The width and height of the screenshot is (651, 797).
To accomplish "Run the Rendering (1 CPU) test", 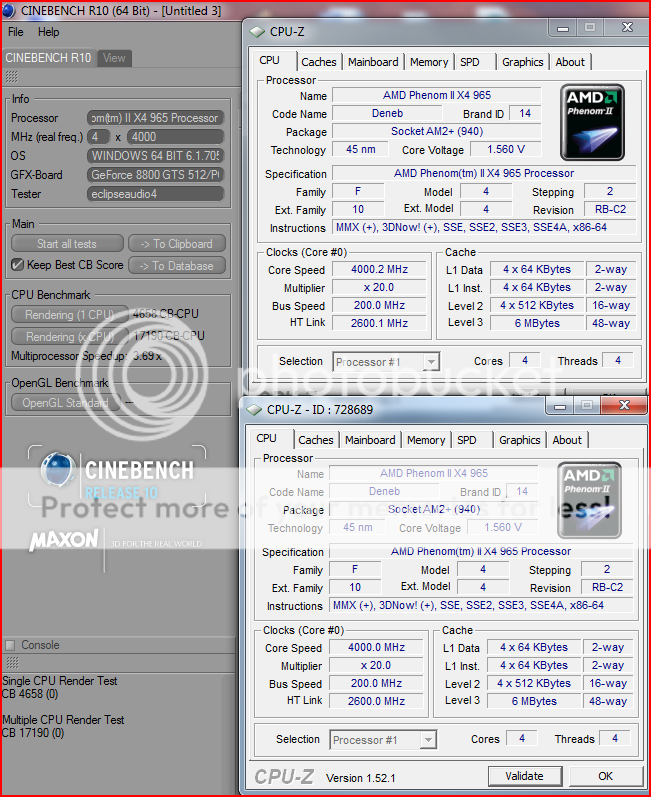I will pyautogui.click(x=69, y=315).
